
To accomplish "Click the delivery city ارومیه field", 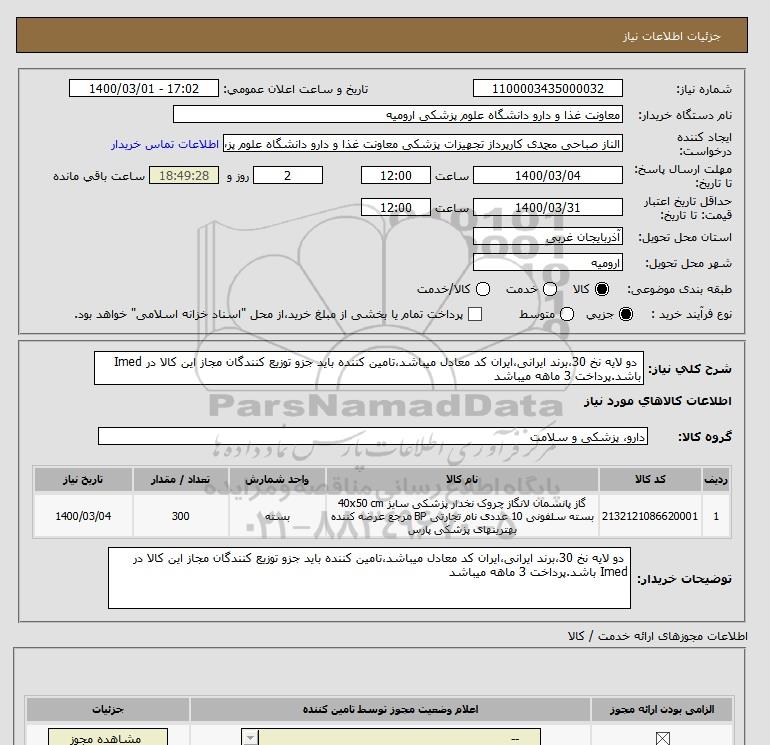I will coord(548,263).
